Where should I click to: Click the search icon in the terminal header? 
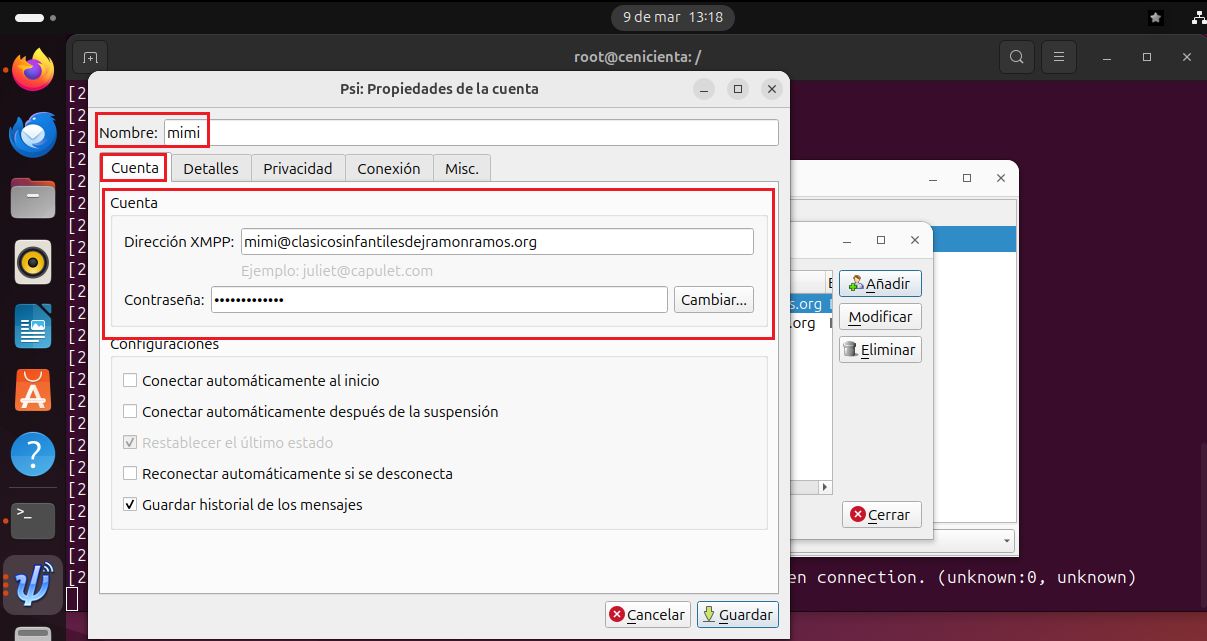click(x=1016, y=57)
